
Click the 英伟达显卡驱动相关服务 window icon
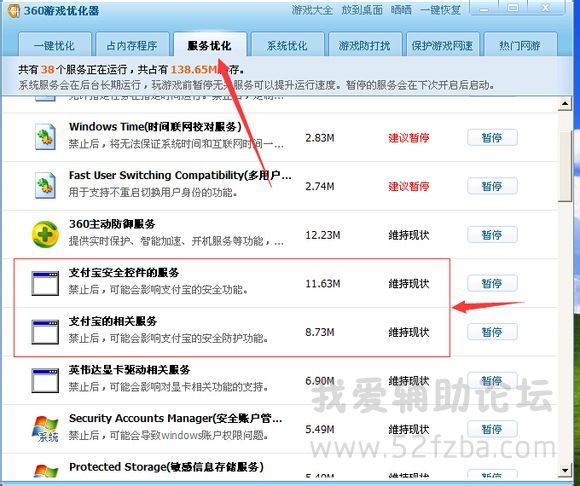pyautogui.click(x=45, y=381)
